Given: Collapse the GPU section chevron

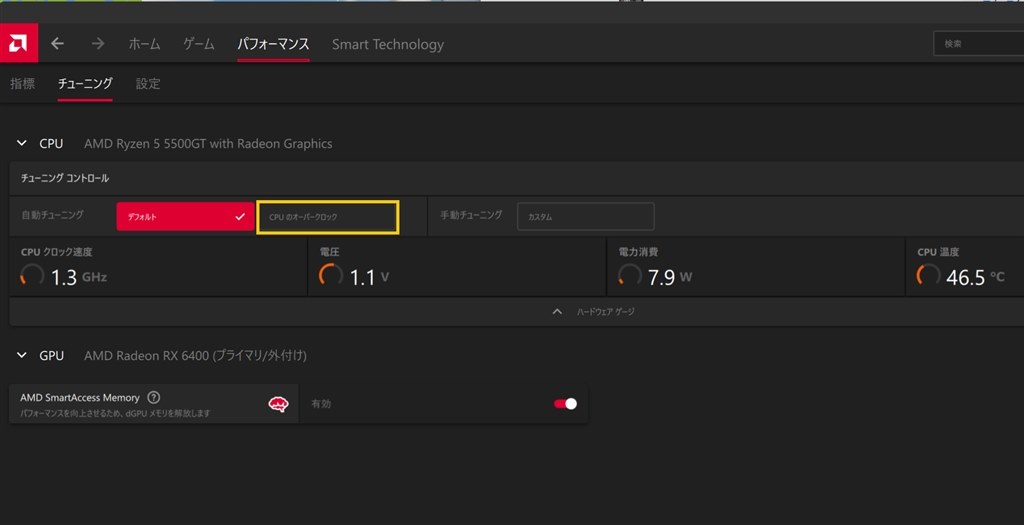Looking at the screenshot, I should pos(22,355).
